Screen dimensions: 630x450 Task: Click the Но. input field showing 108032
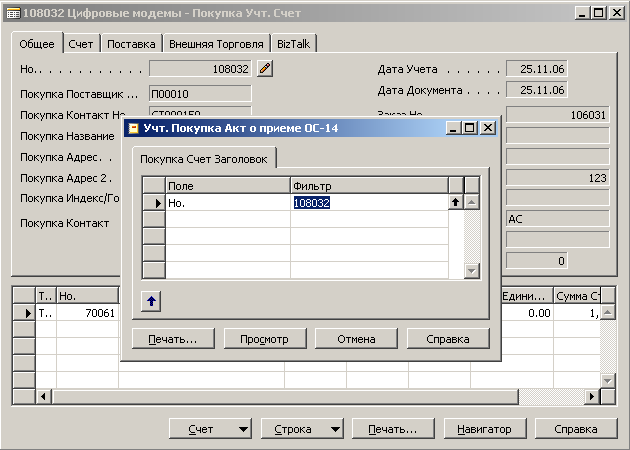(x=200, y=69)
